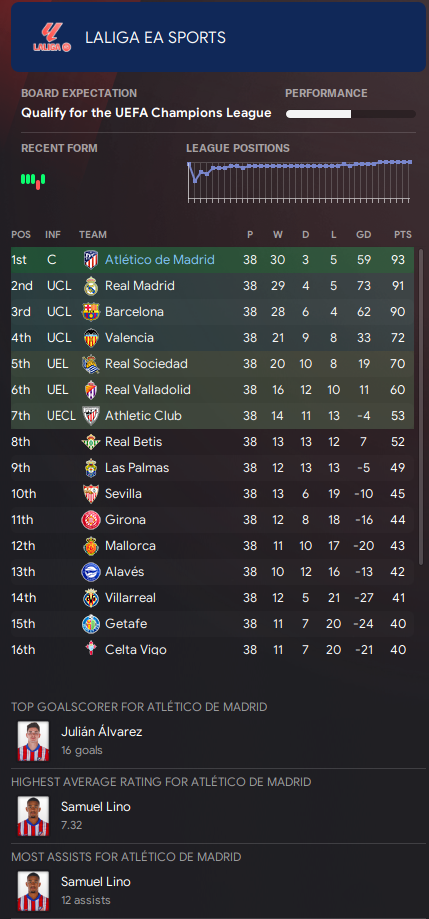Click the Real Madrid club crest
Screen dimensions: 429x919
[91, 286]
